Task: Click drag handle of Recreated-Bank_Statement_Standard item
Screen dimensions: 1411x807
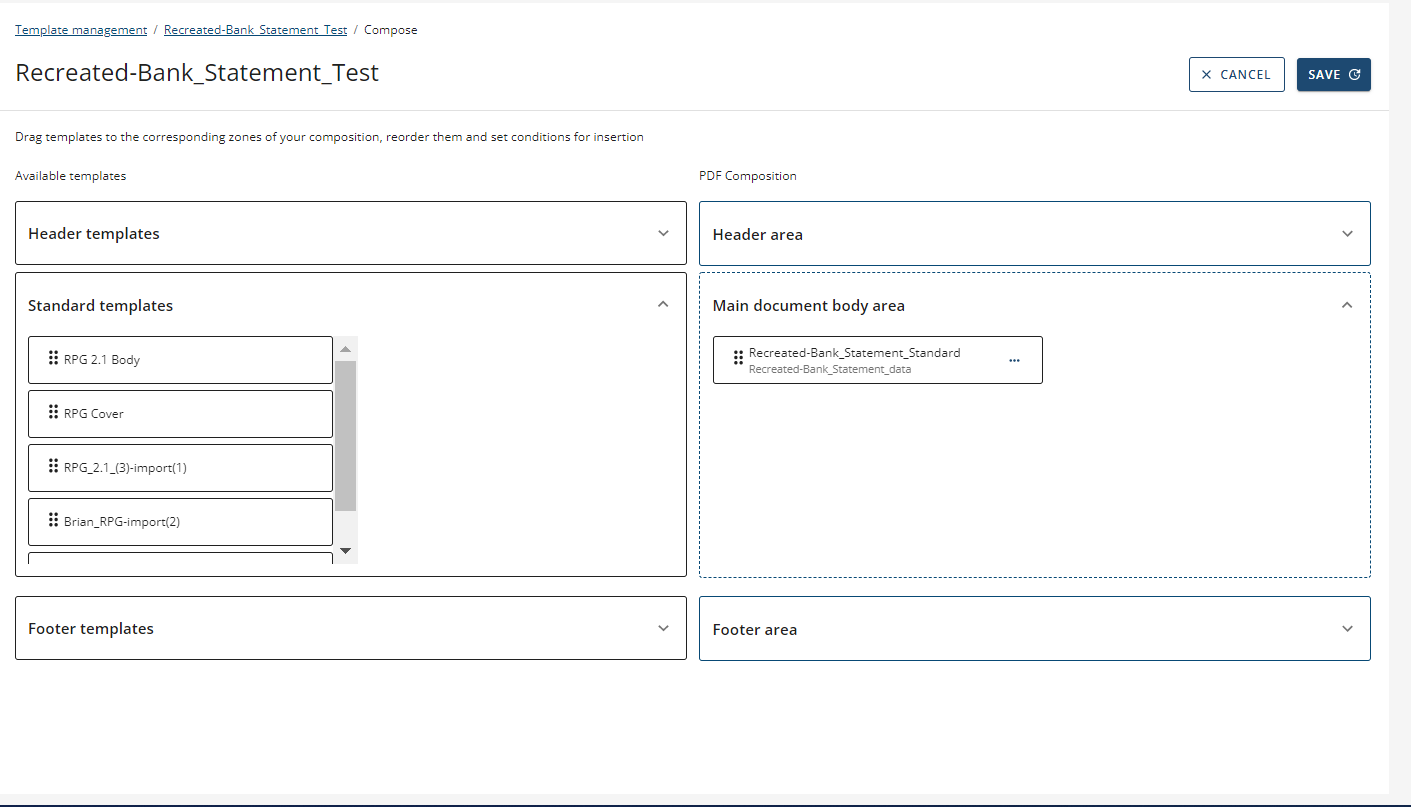Action: [x=738, y=358]
